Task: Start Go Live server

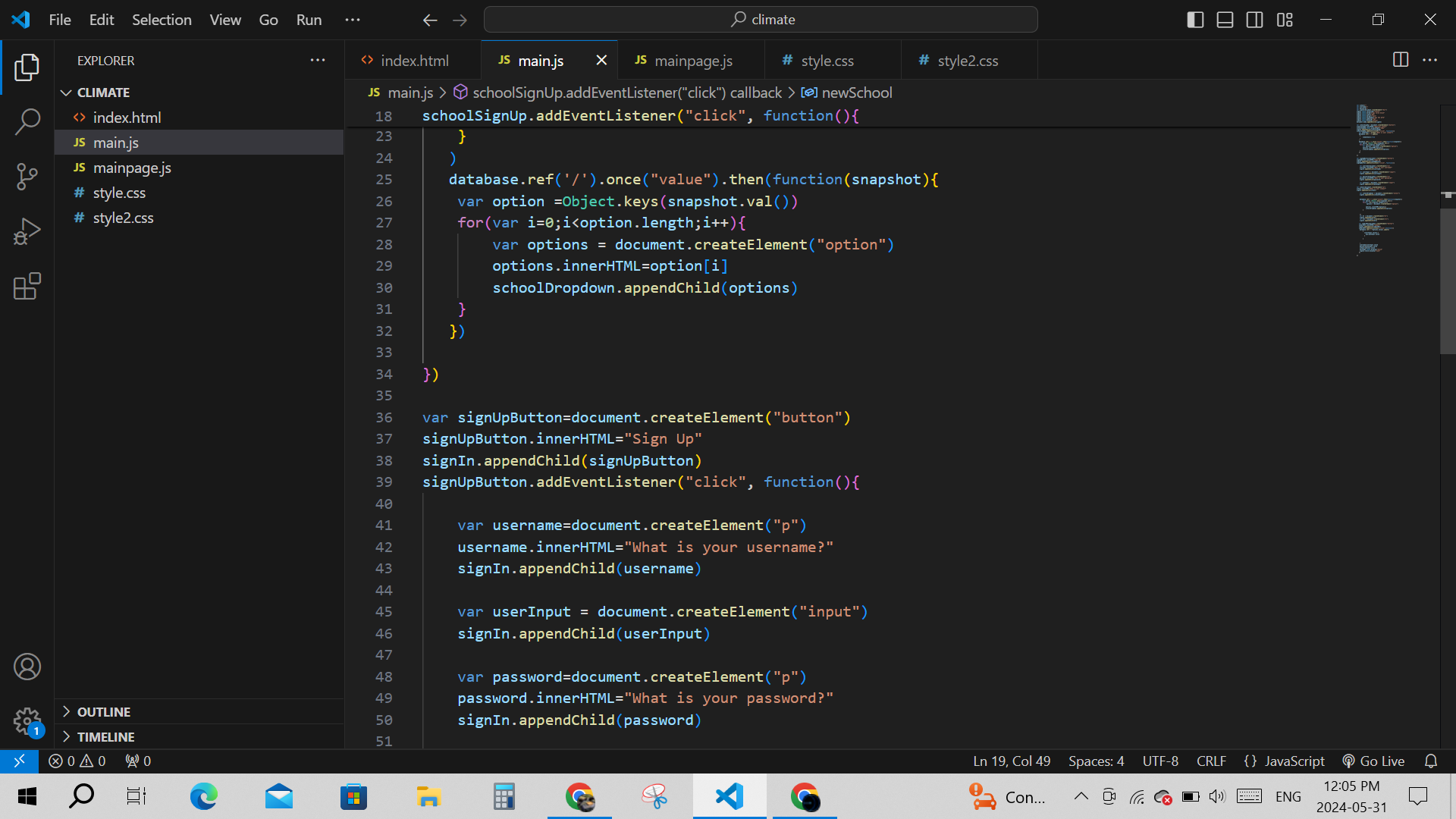Action: coord(1373,761)
